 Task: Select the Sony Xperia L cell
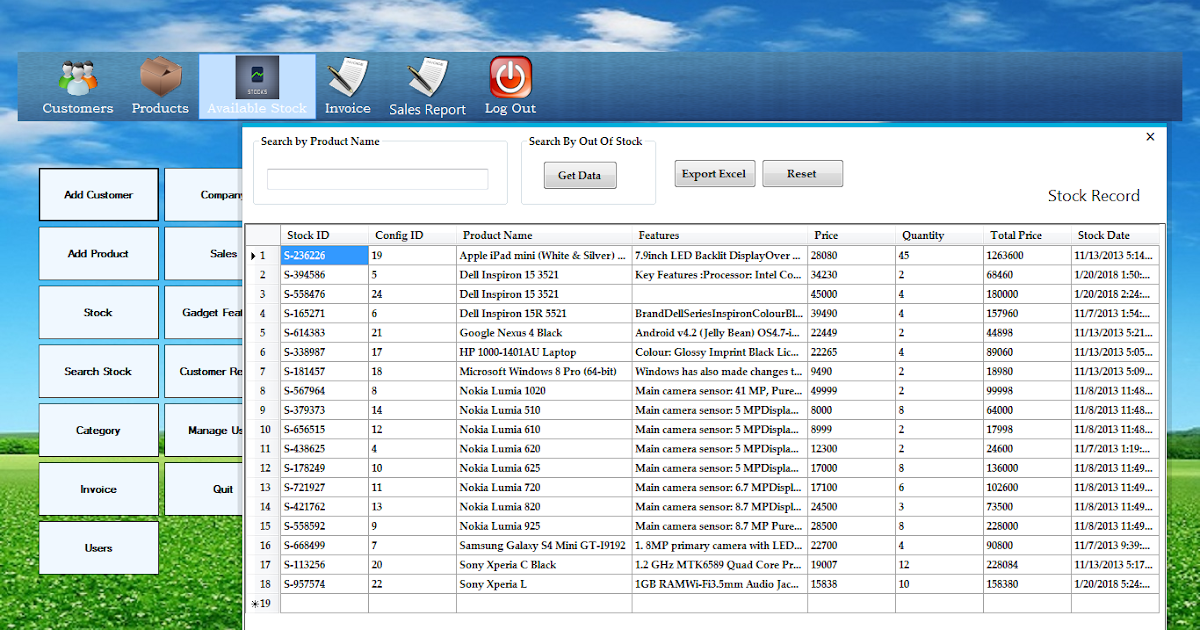pos(544,584)
